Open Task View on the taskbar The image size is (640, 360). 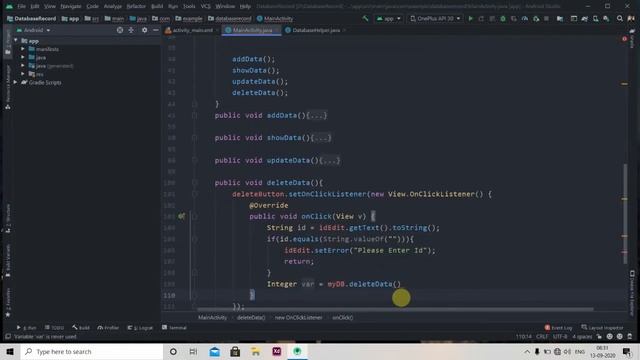click(193, 351)
